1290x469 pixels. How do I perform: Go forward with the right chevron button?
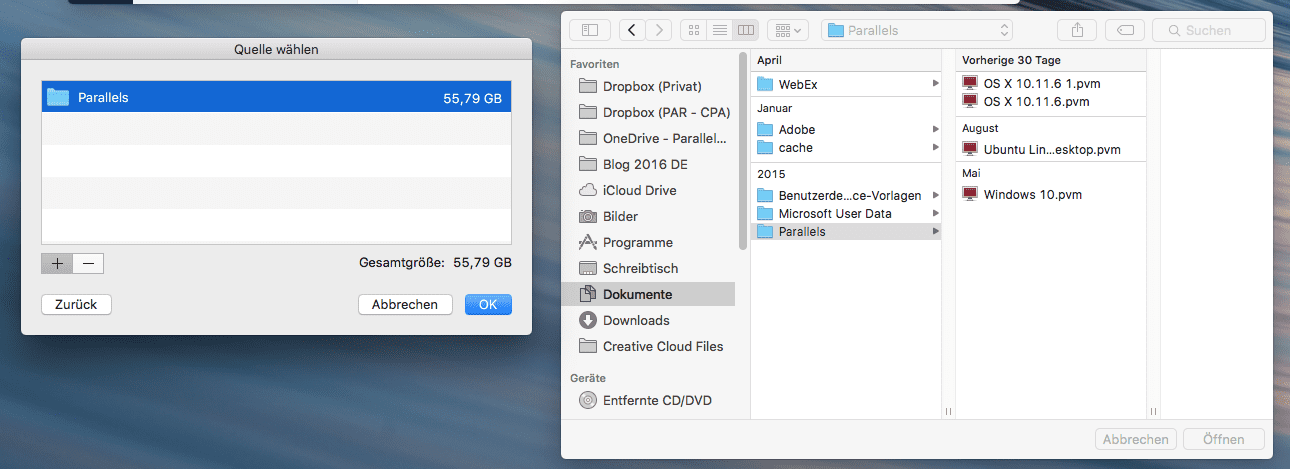coord(658,30)
